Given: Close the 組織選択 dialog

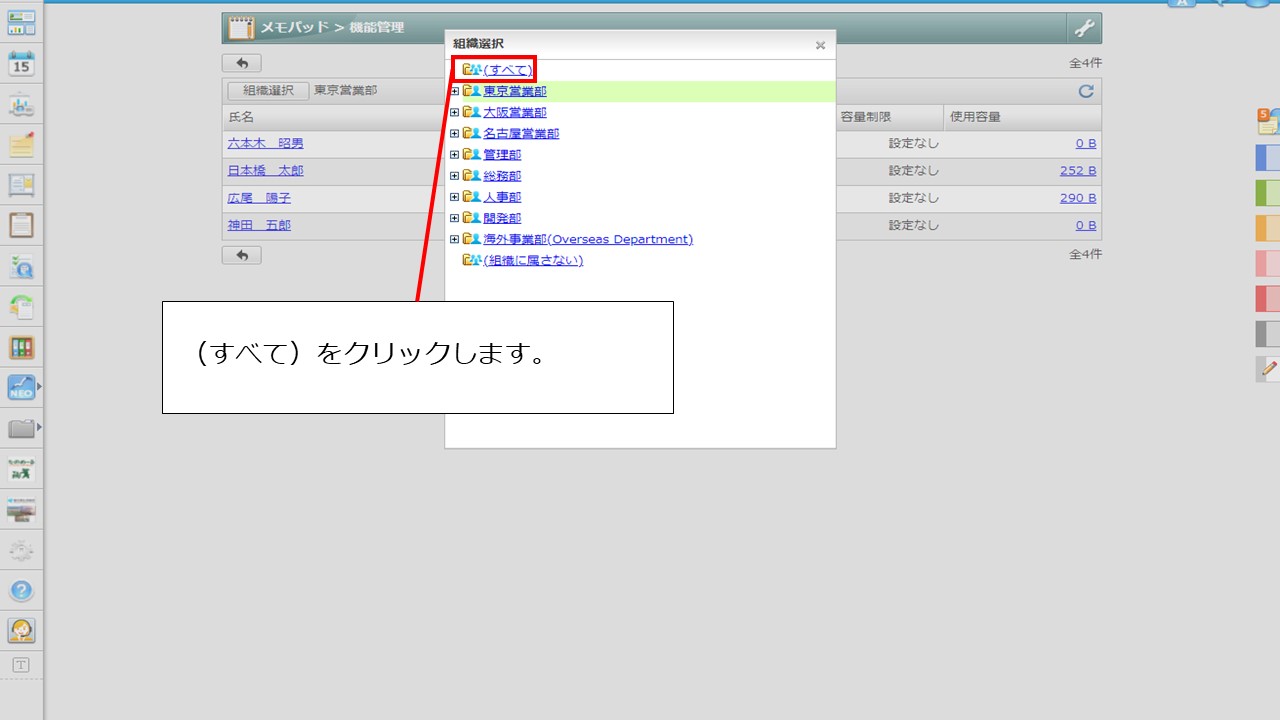Looking at the screenshot, I should click(820, 45).
